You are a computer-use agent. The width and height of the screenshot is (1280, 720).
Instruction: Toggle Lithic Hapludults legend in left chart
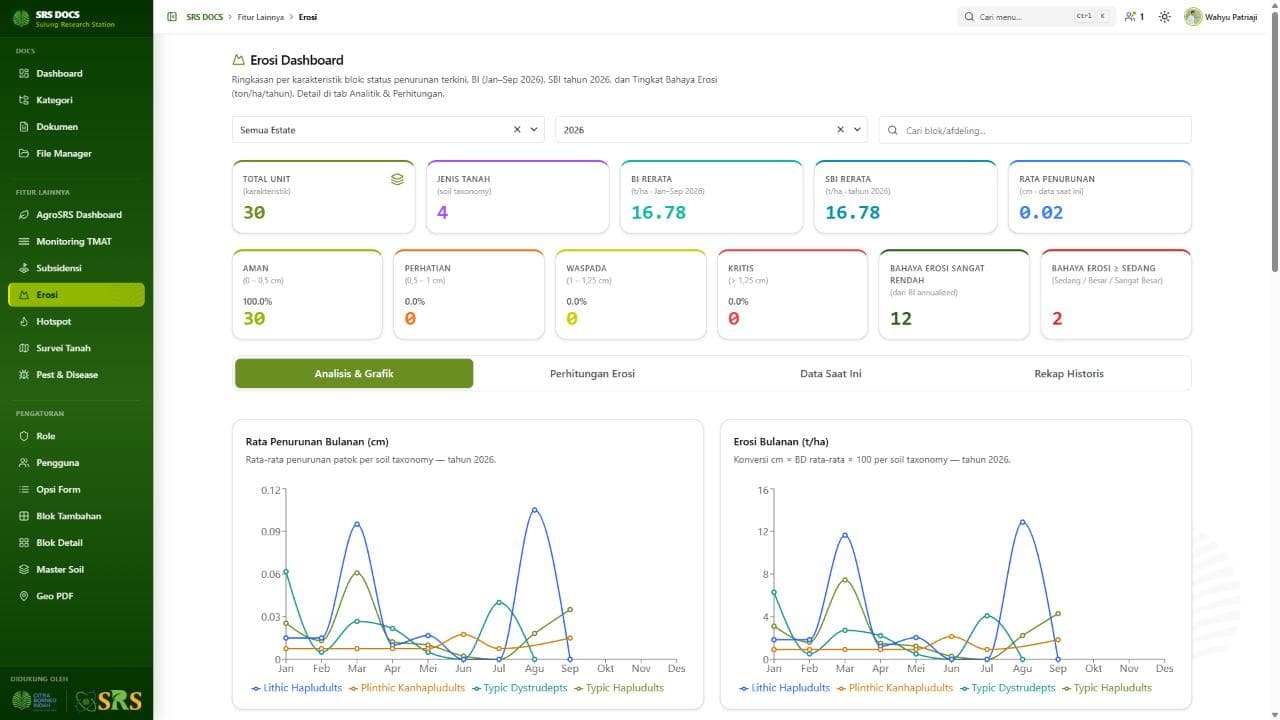coord(297,688)
